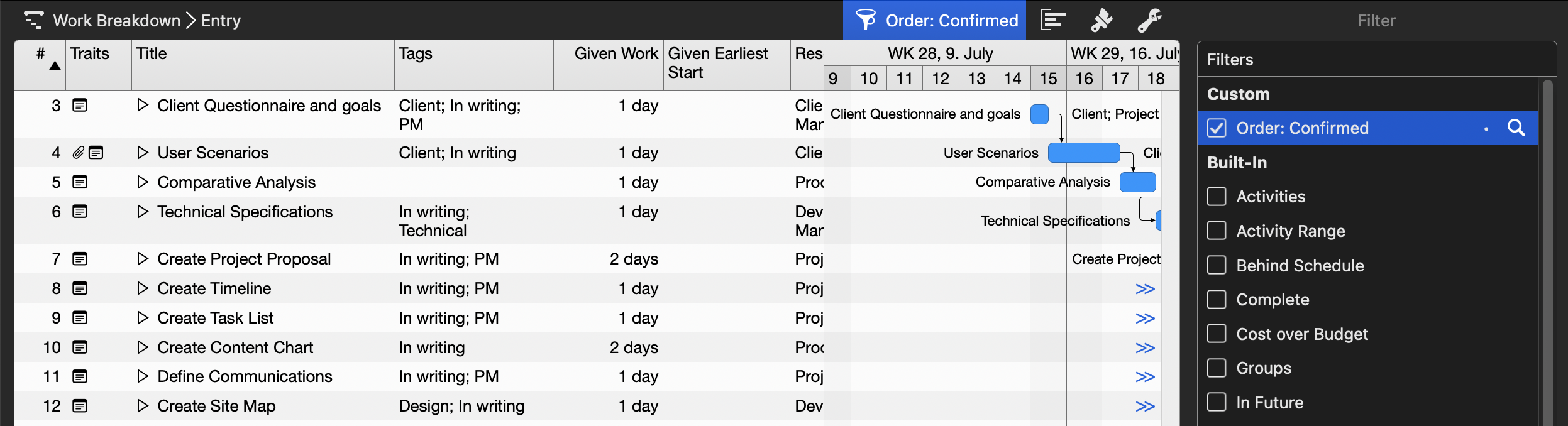The width and height of the screenshot is (1568, 426).
Task: Click the Given Work column header
Action: pyautogui.click(x=616, y=54)
